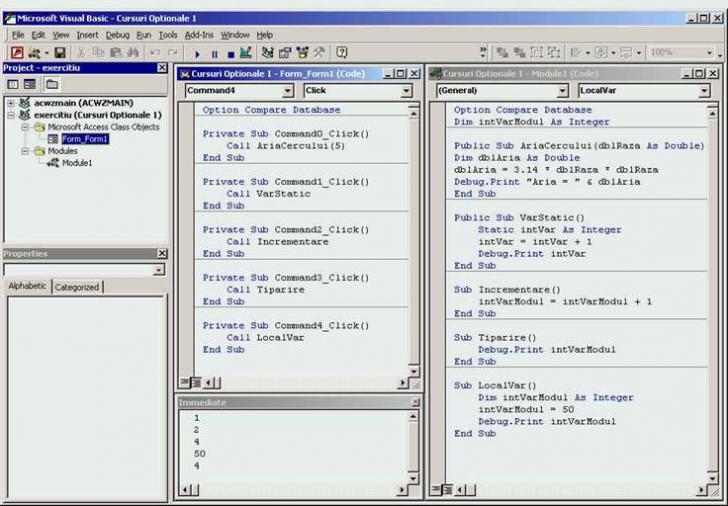Collapse the exercitiu project node
Image resolution: width=728 pixels, height=506 pixels.
(11, 115)
